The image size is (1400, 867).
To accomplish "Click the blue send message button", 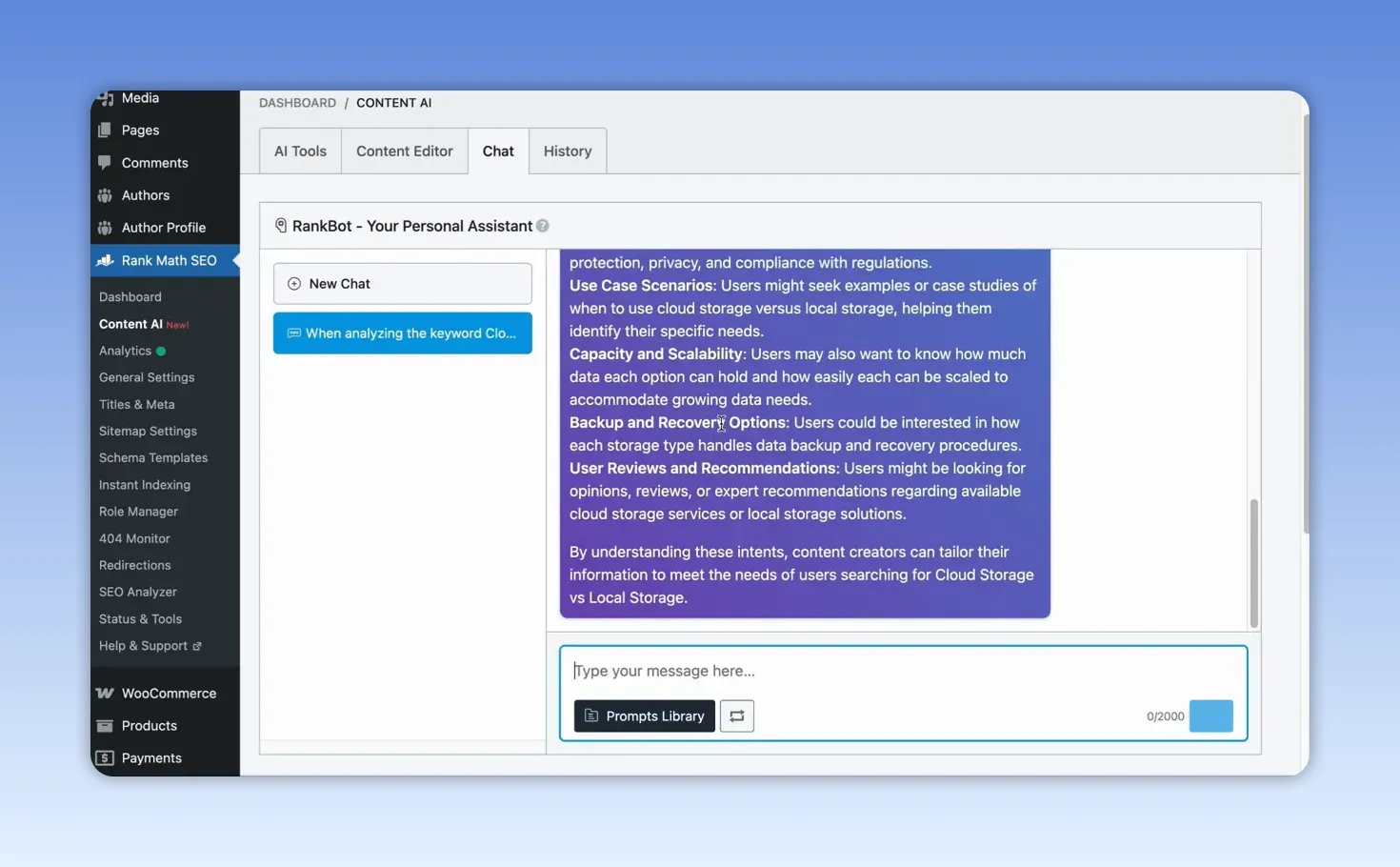I will click(1211, 716).
